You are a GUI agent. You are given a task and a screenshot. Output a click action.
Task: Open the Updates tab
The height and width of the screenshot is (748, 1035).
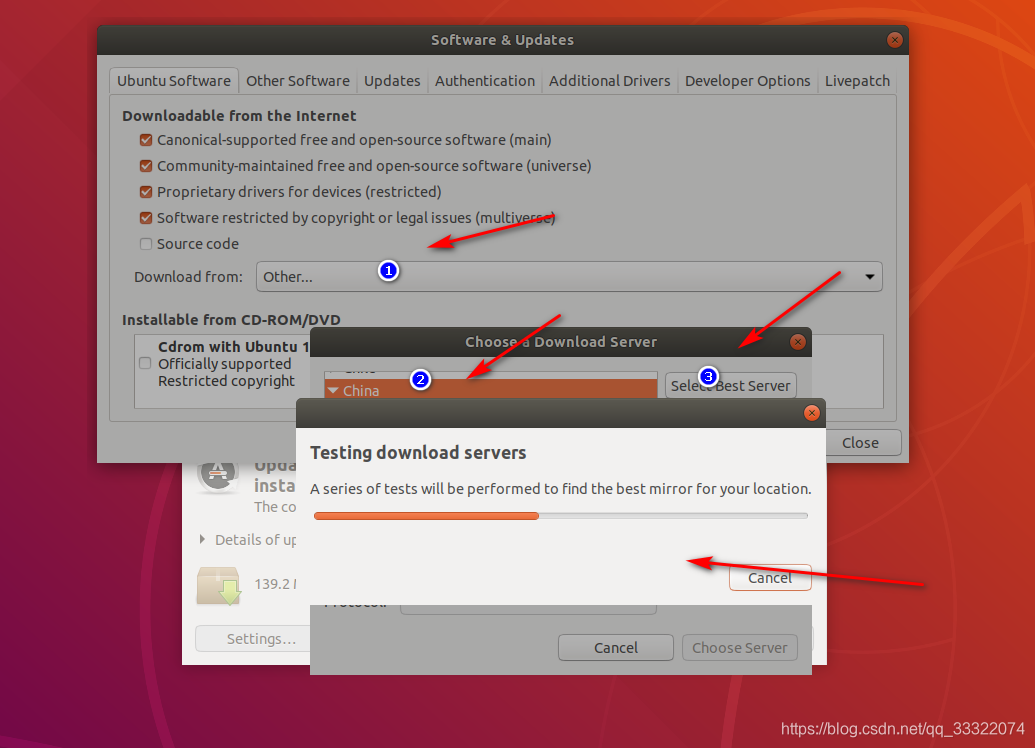[x=392, y=81]
